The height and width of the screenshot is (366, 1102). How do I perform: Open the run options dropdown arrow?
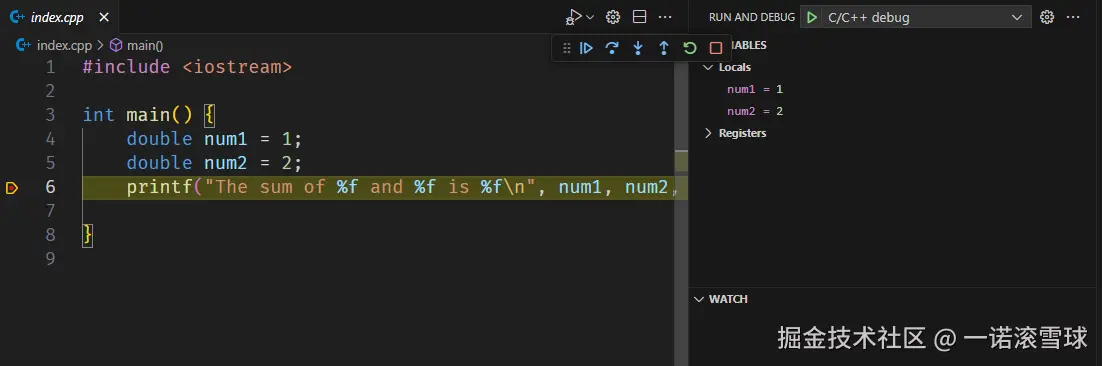[x=590, y=17]
